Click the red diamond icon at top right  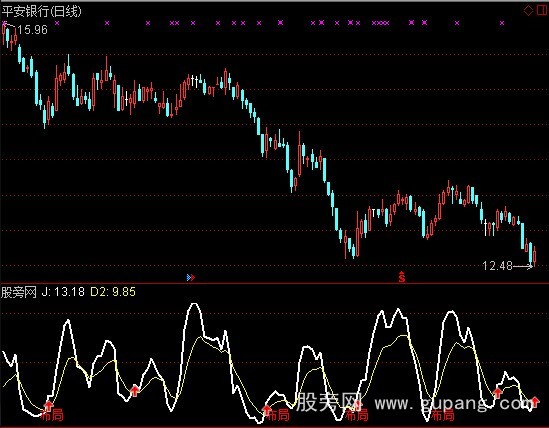click(528, 10)
